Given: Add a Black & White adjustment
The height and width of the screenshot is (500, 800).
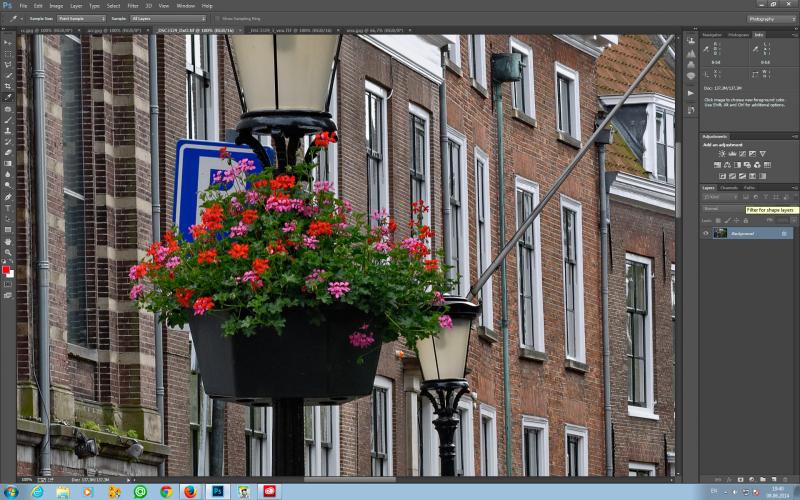Looking at the screenshot, I should point(737,165).
